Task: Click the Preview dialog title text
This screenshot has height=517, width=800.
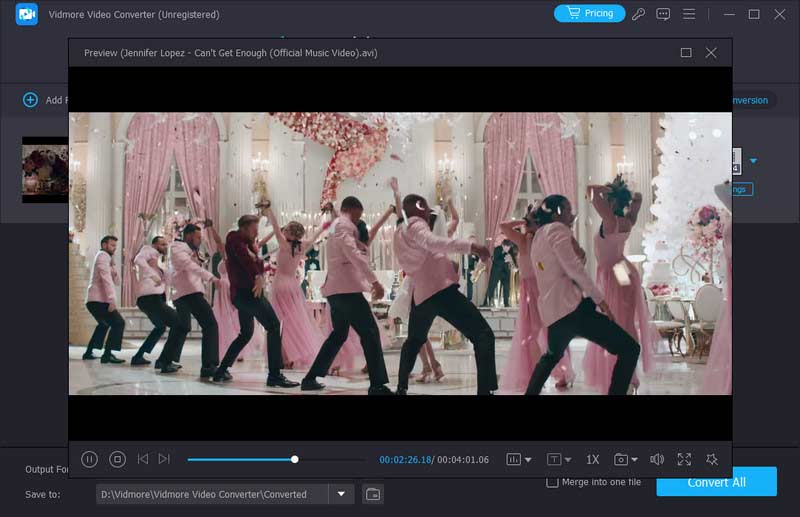Action: click(231, 53)
